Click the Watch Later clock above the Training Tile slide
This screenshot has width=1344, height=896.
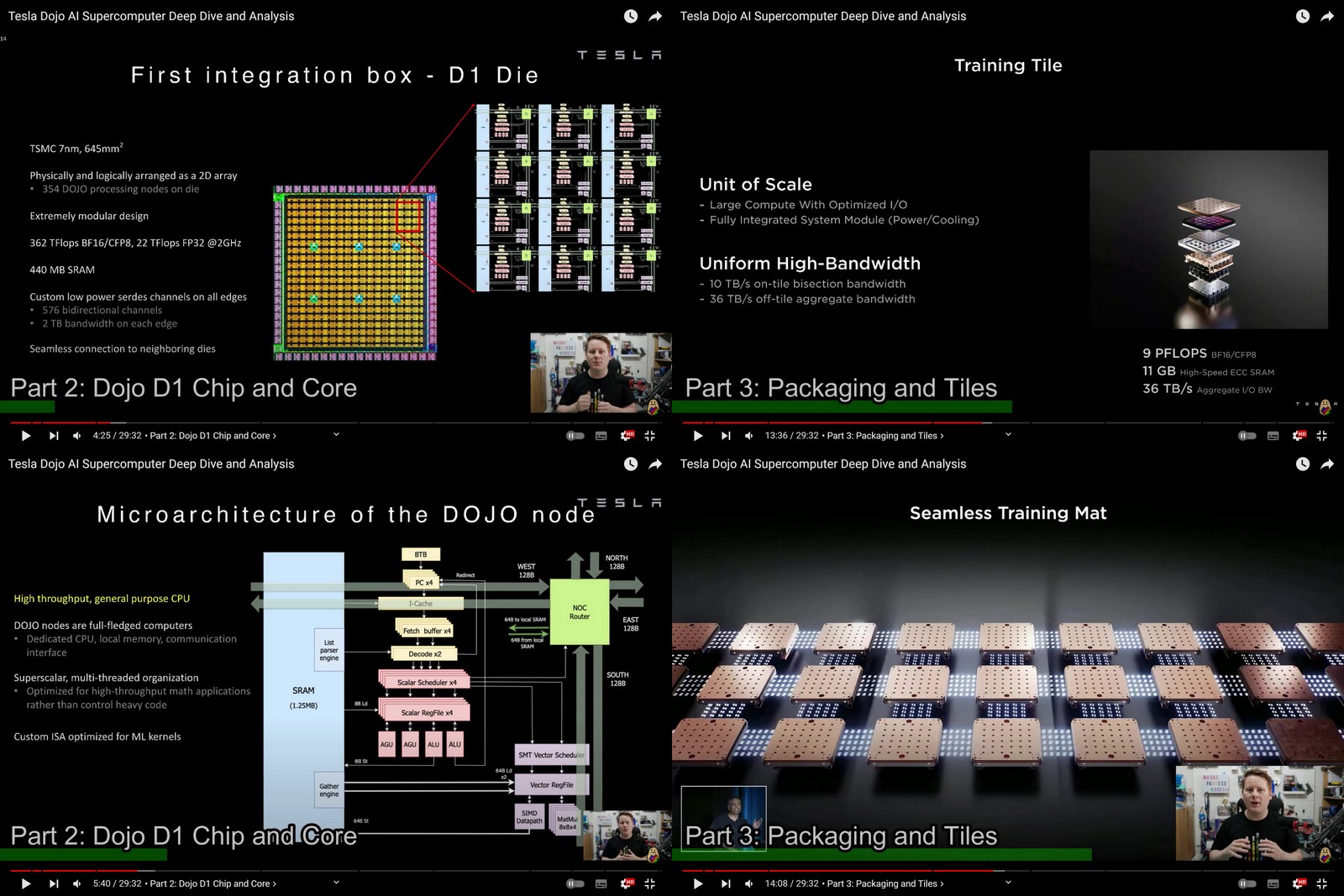[1303, 16]
